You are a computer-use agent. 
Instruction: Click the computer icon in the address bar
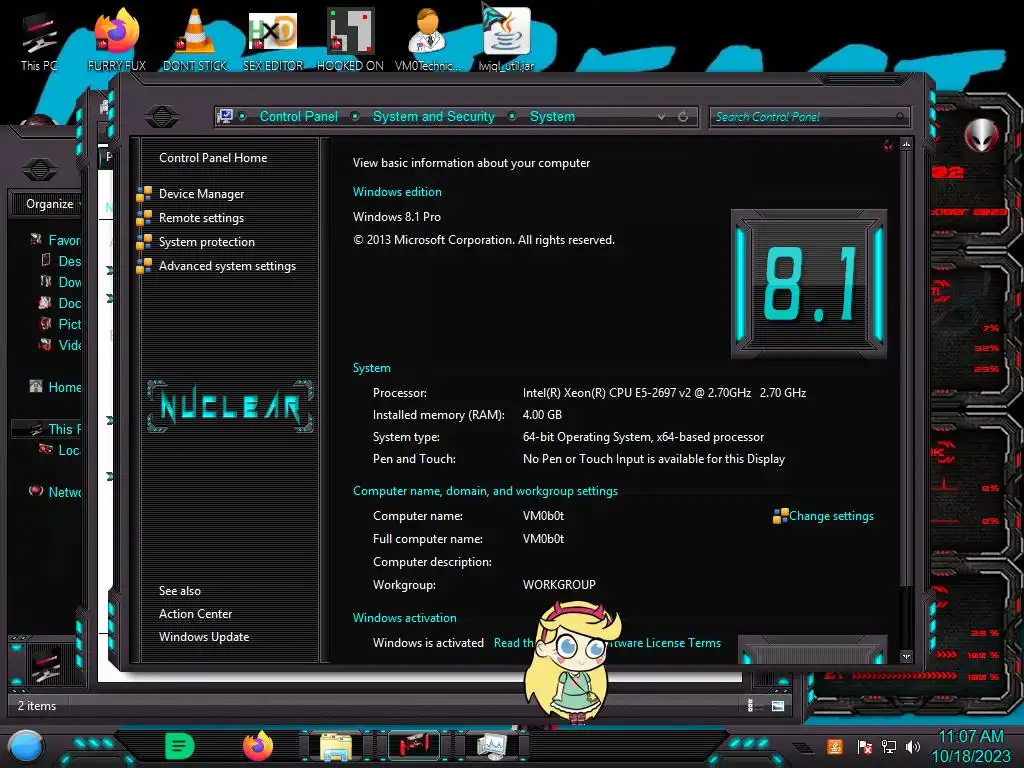click(x=225, y=116)
